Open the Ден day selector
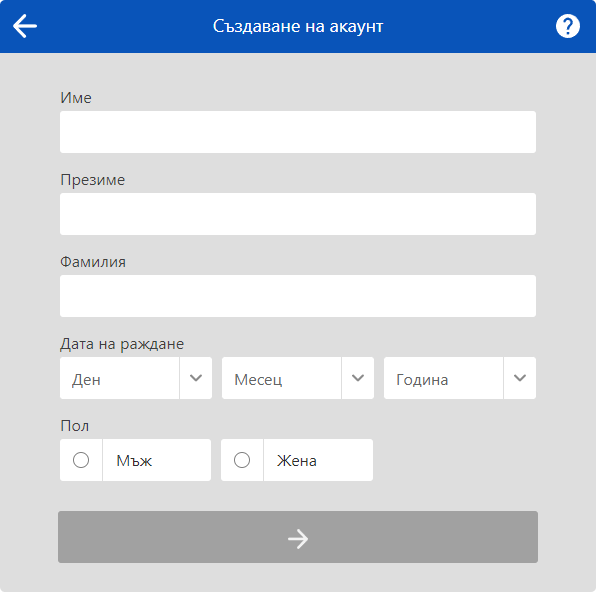This screenshot has width=596, height=592. tap(136, 378)
